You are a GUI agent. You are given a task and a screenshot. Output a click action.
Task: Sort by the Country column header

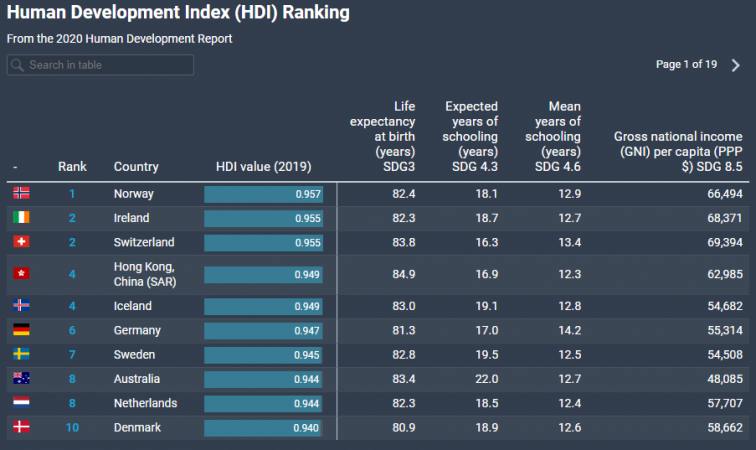tap(136, 167)
